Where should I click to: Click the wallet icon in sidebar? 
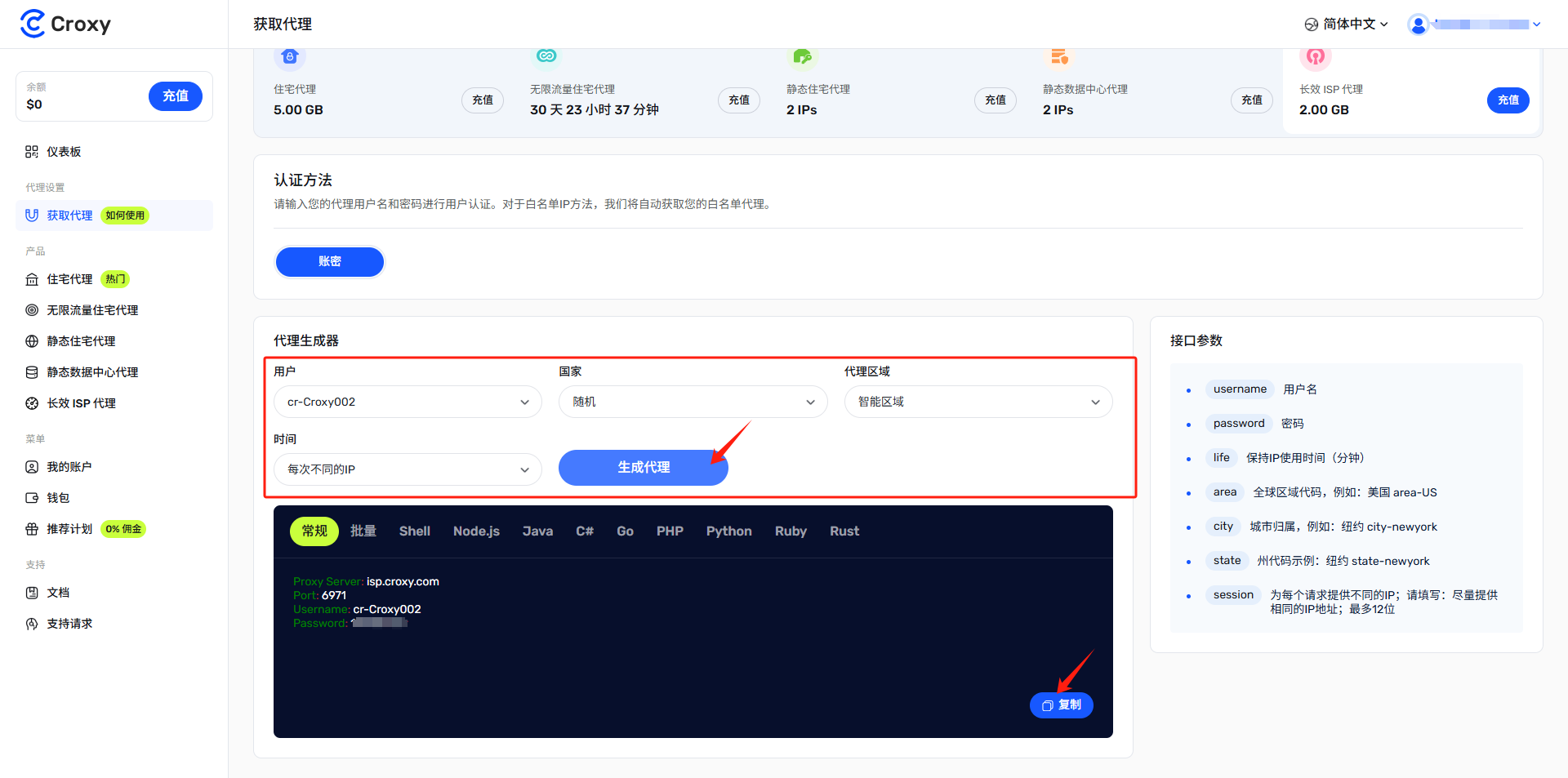tap(32, 498)
